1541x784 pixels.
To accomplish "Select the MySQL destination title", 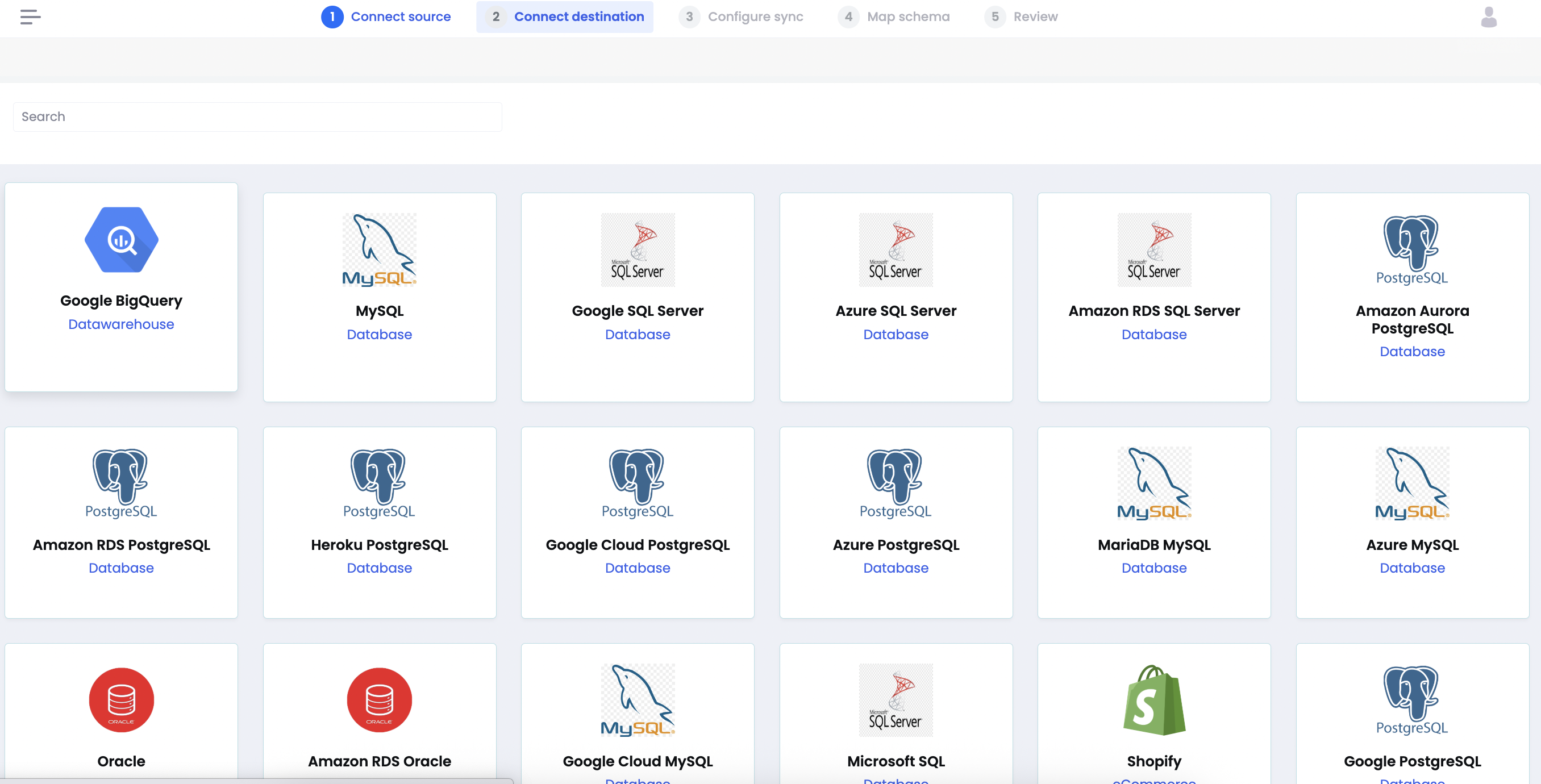I will pyautogui.click(x=379, y=311).
